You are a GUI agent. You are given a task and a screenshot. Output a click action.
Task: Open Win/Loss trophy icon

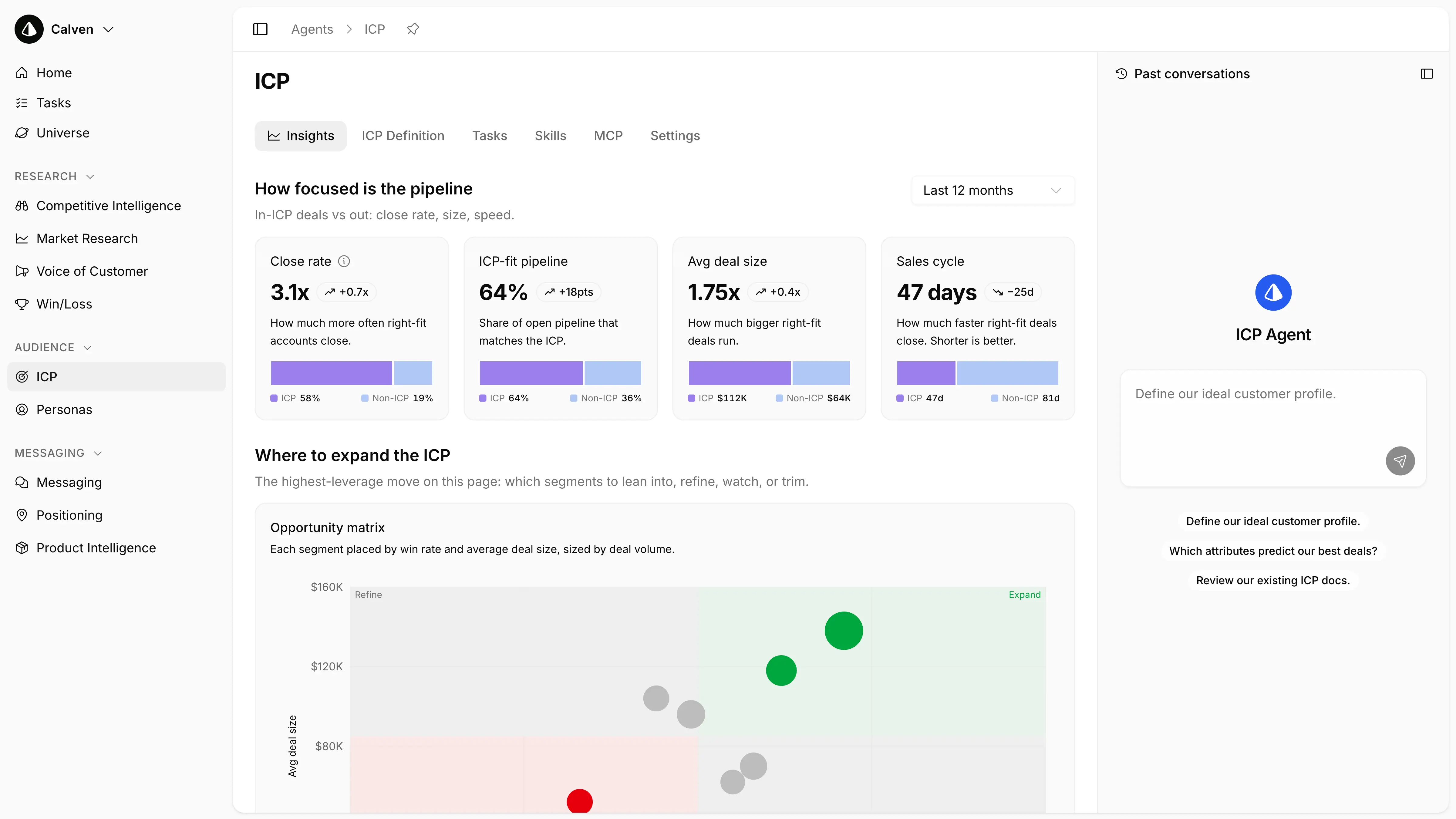22,304
